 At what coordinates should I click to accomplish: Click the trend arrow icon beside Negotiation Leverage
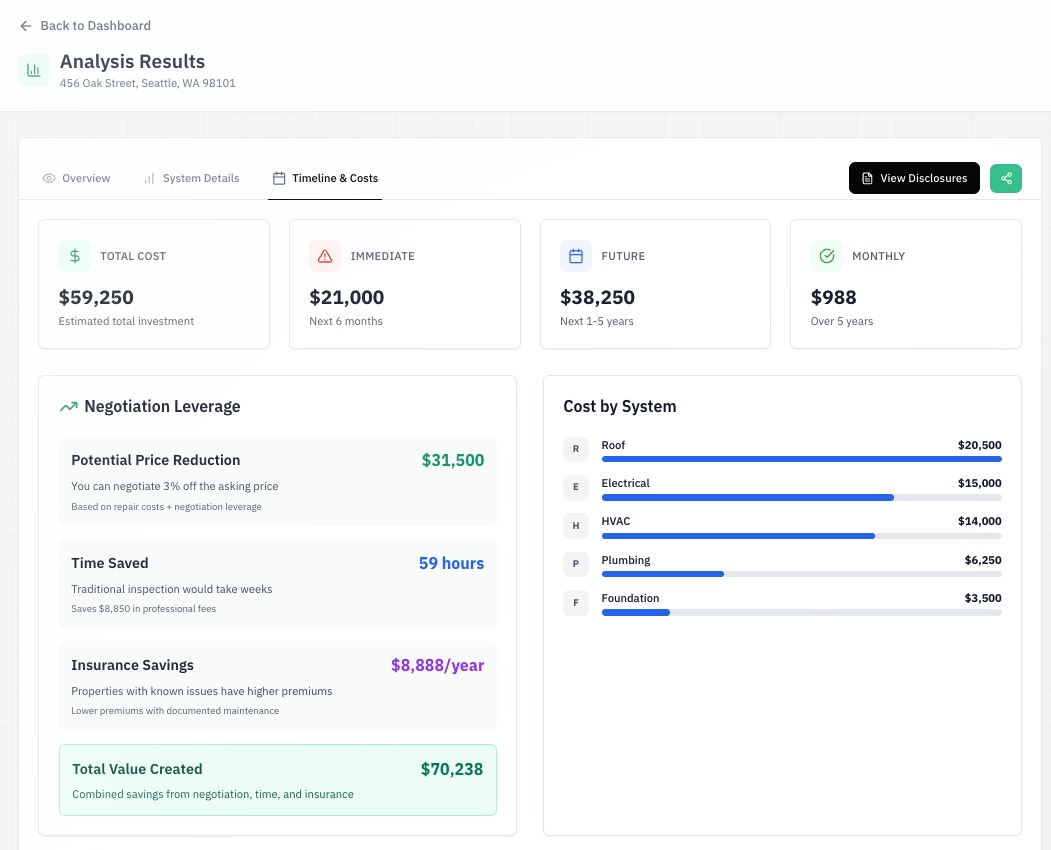pos(68,406)
